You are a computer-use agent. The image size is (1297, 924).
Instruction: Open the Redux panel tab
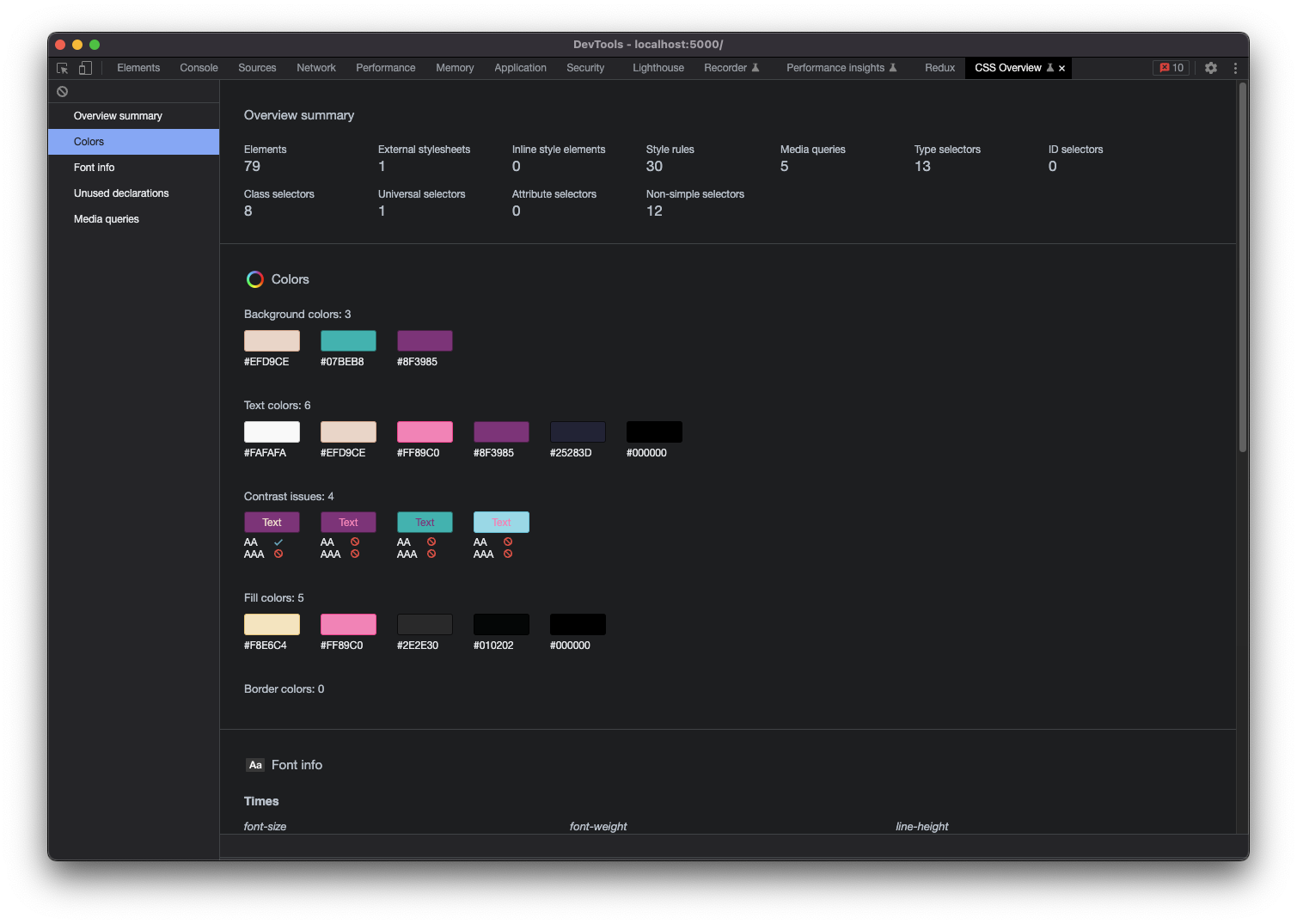[939, 67]
